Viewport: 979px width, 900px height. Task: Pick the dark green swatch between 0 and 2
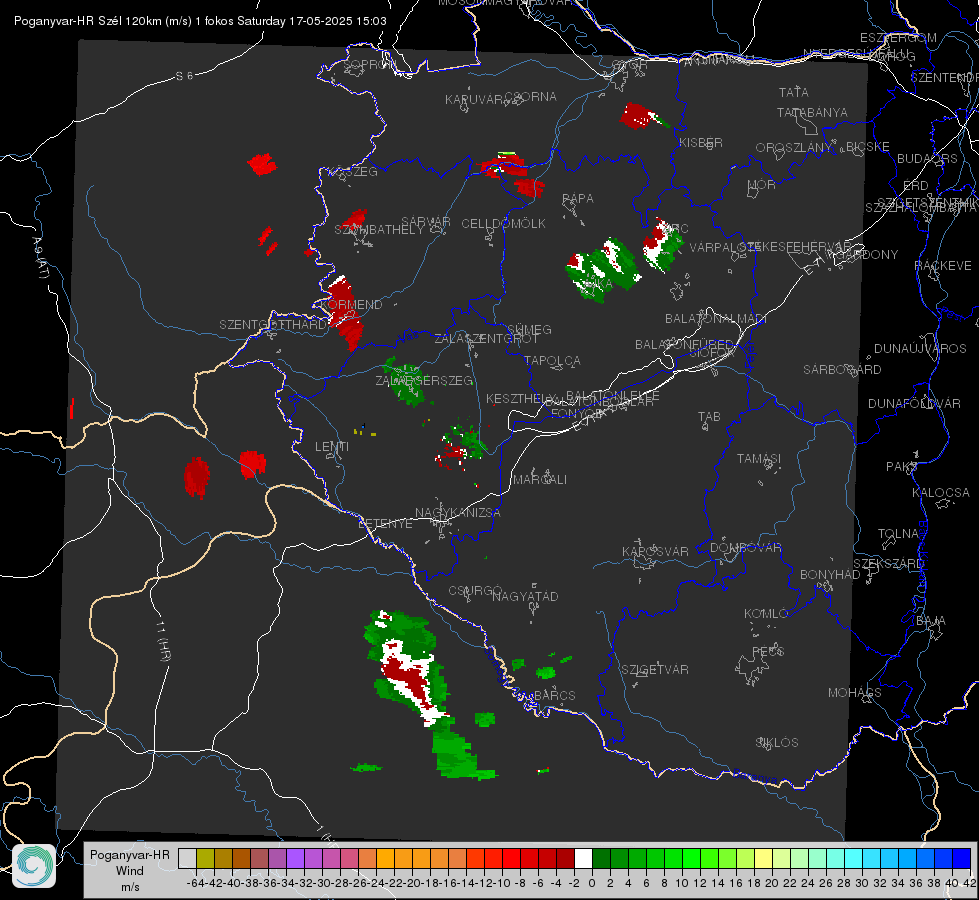601,858
